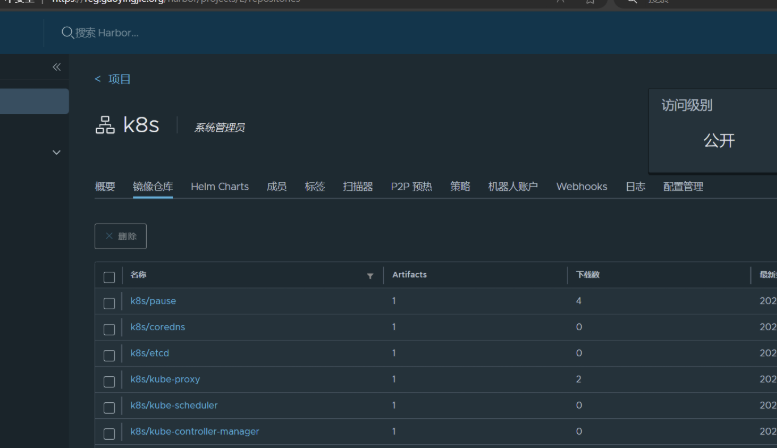Click the search magnifier icon in Harbor header
The image size is (777, 448).
pyautogui.click(x=67, y=33)
